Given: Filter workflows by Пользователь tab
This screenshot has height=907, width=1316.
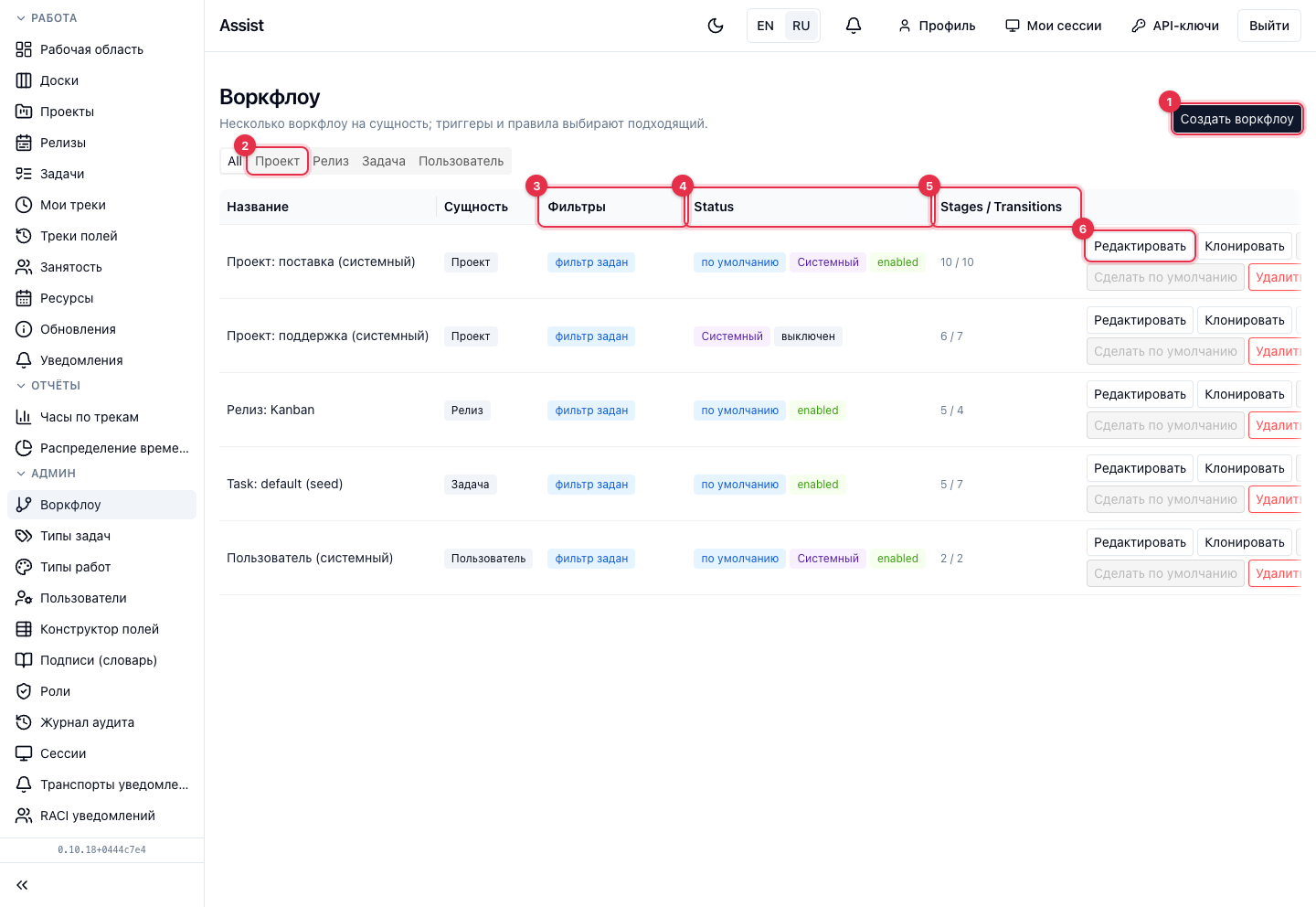Looking at the screenshot, I should [x=462, y=161].
